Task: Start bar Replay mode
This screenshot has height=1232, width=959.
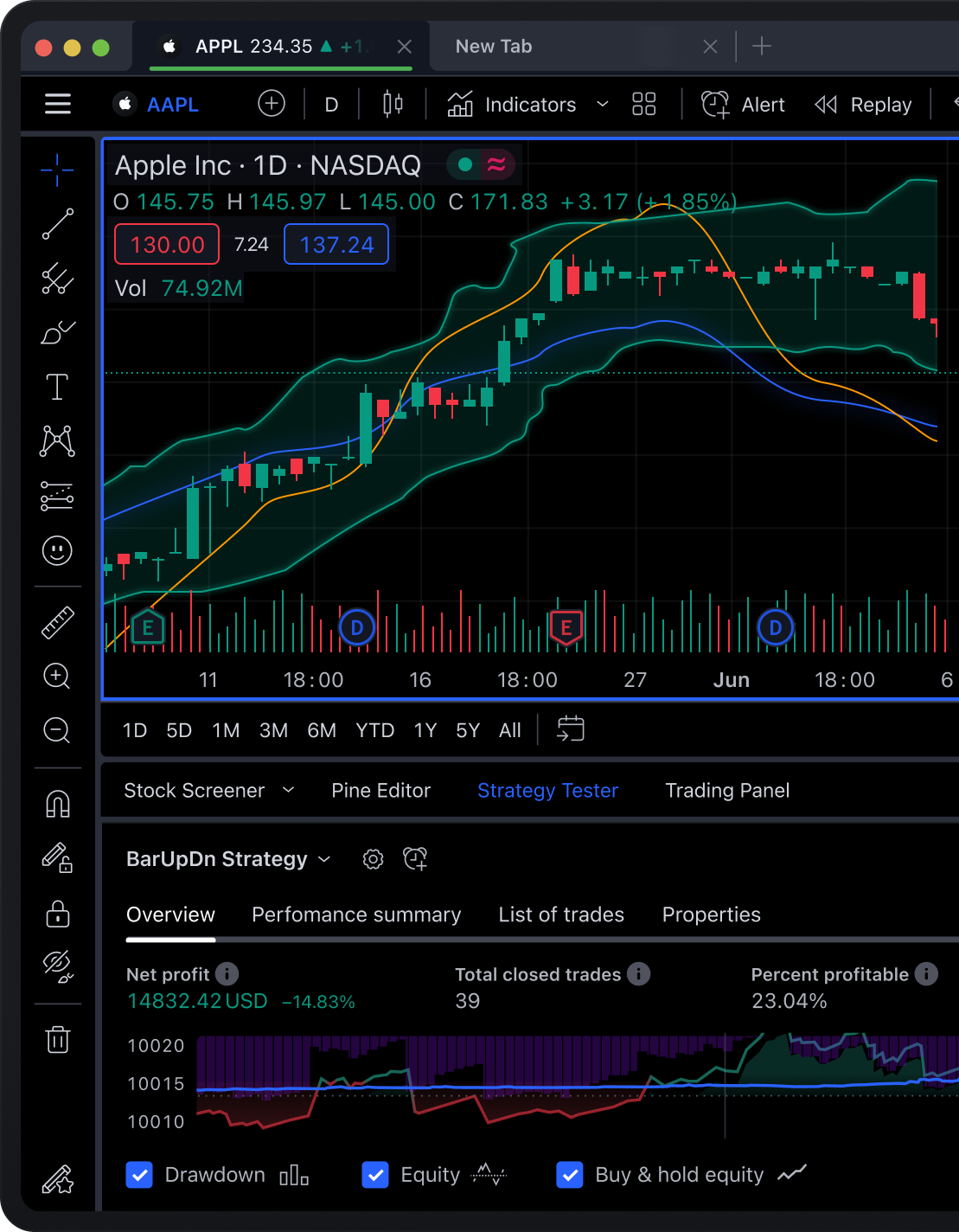Action: coord(863,105)
